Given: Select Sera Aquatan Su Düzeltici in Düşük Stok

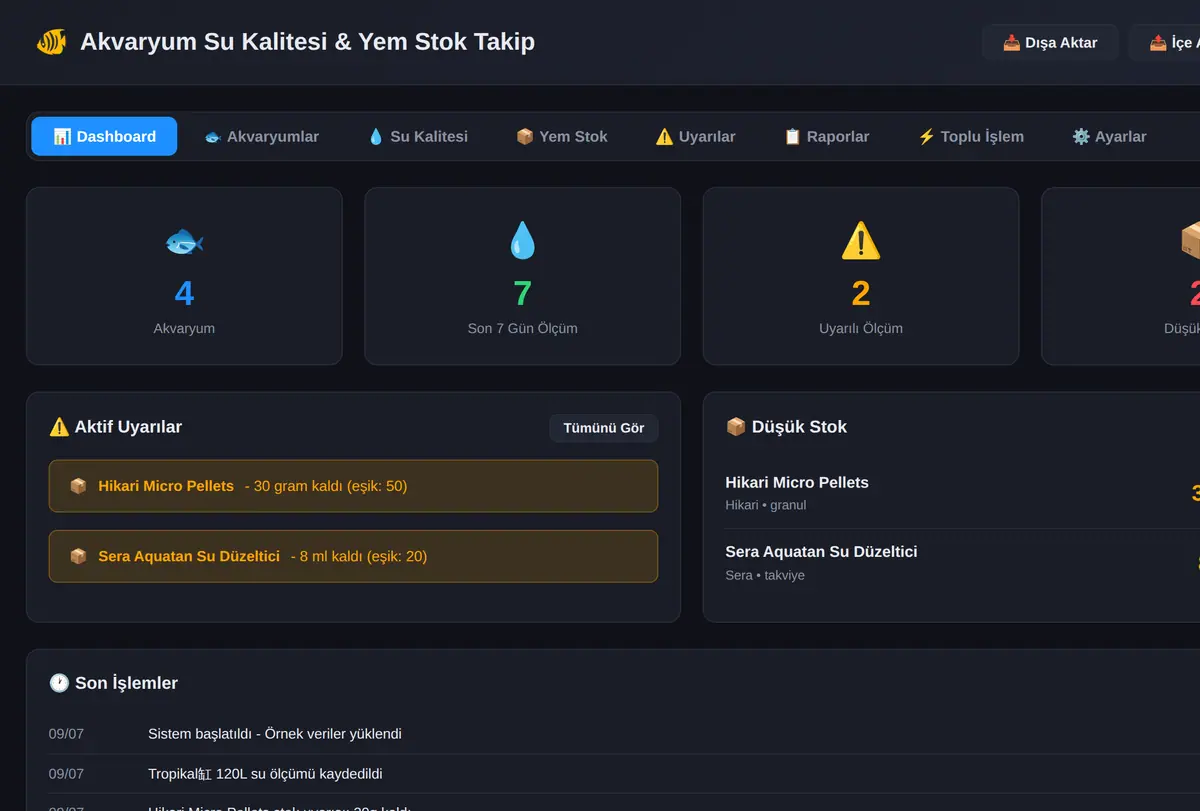Looking at the screenshot, I should pos(821,551).
